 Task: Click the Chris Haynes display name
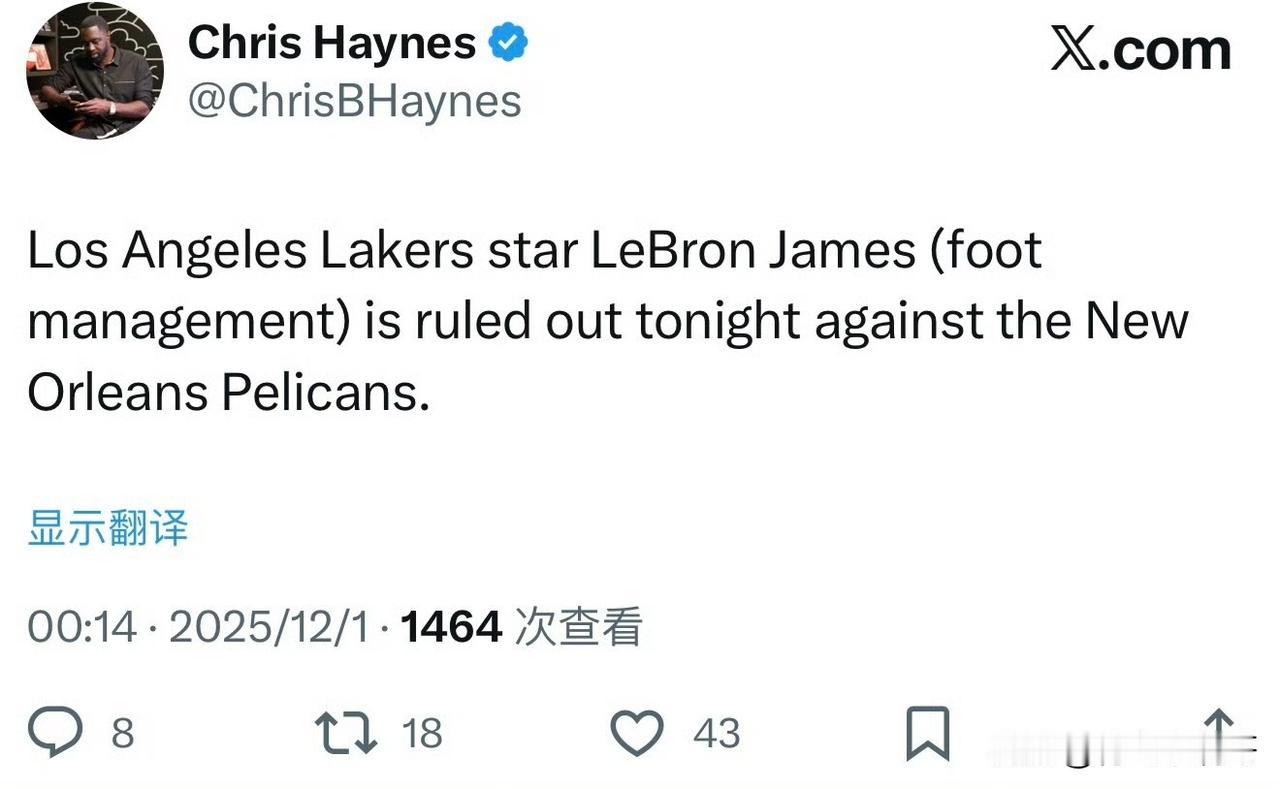pos(331,41)
